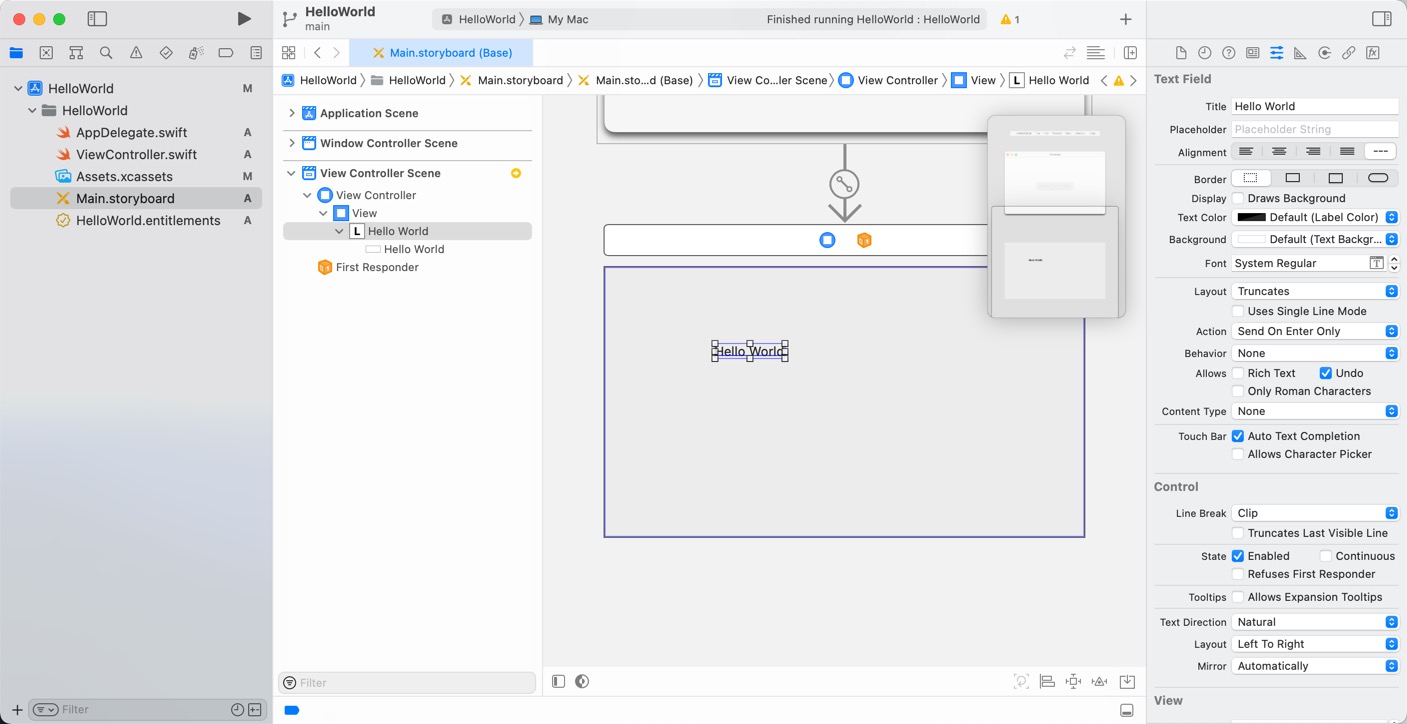The image size is (1407, 724).
Task: Show the related items grid menu
Action: 289,53
